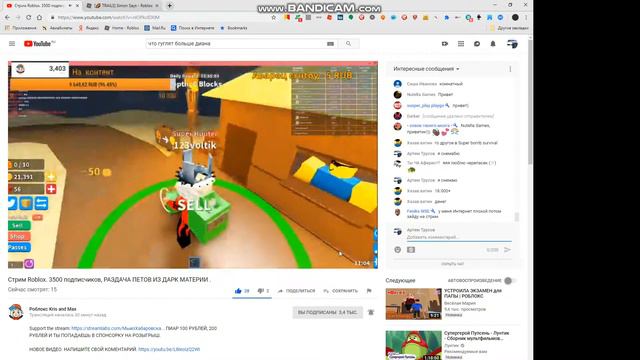Screen dimensions: 640x360
Task: Go to the browser home page
Action: point(39,18)
